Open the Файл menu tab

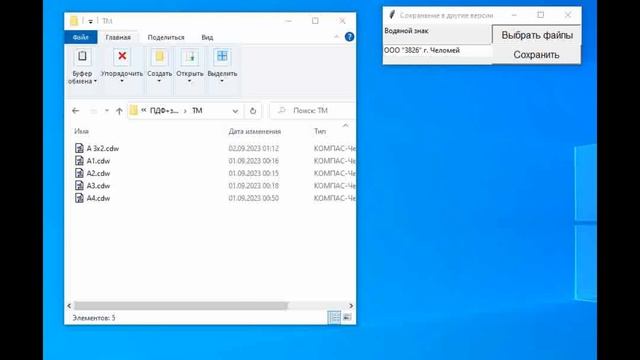[x=80, y=37]
